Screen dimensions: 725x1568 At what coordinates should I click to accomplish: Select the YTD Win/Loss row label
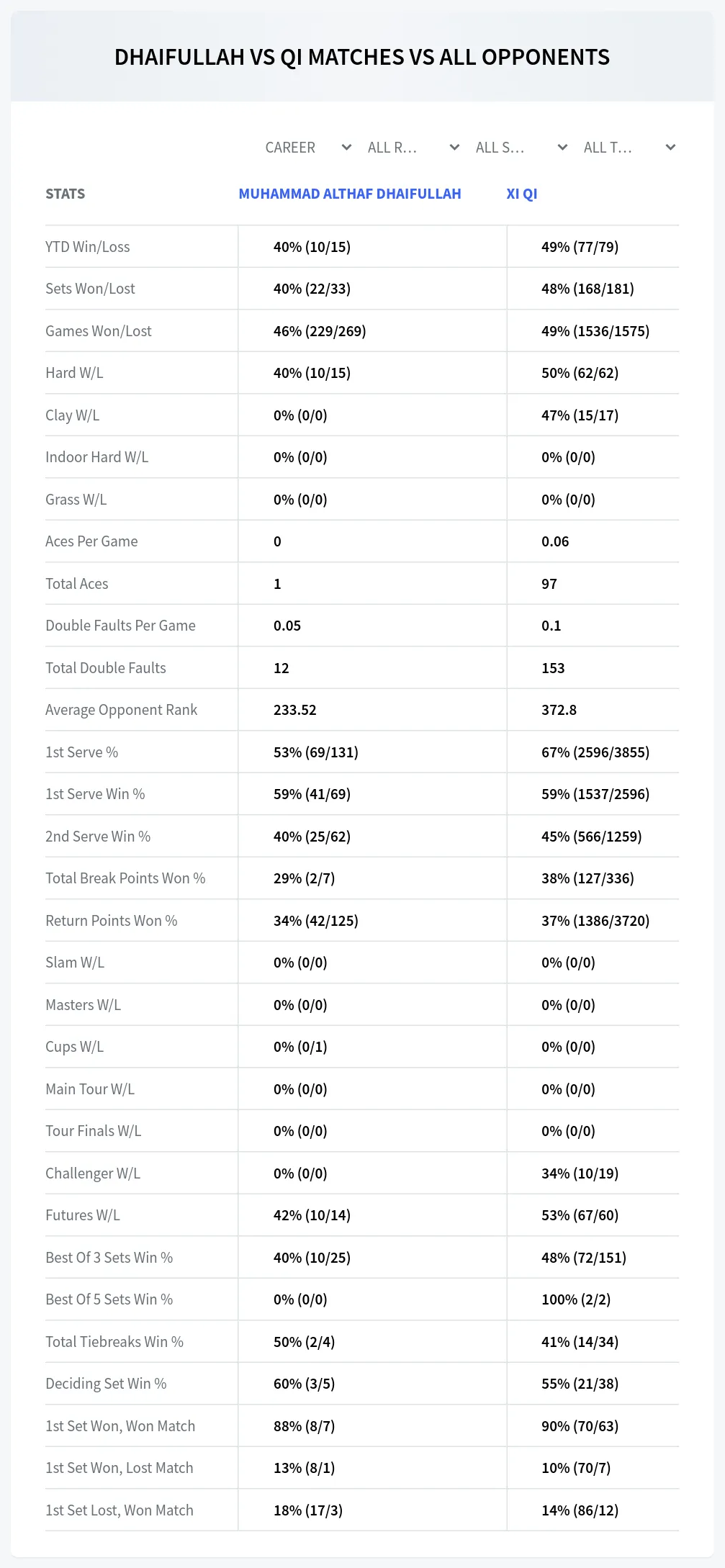tap(88, 247)
